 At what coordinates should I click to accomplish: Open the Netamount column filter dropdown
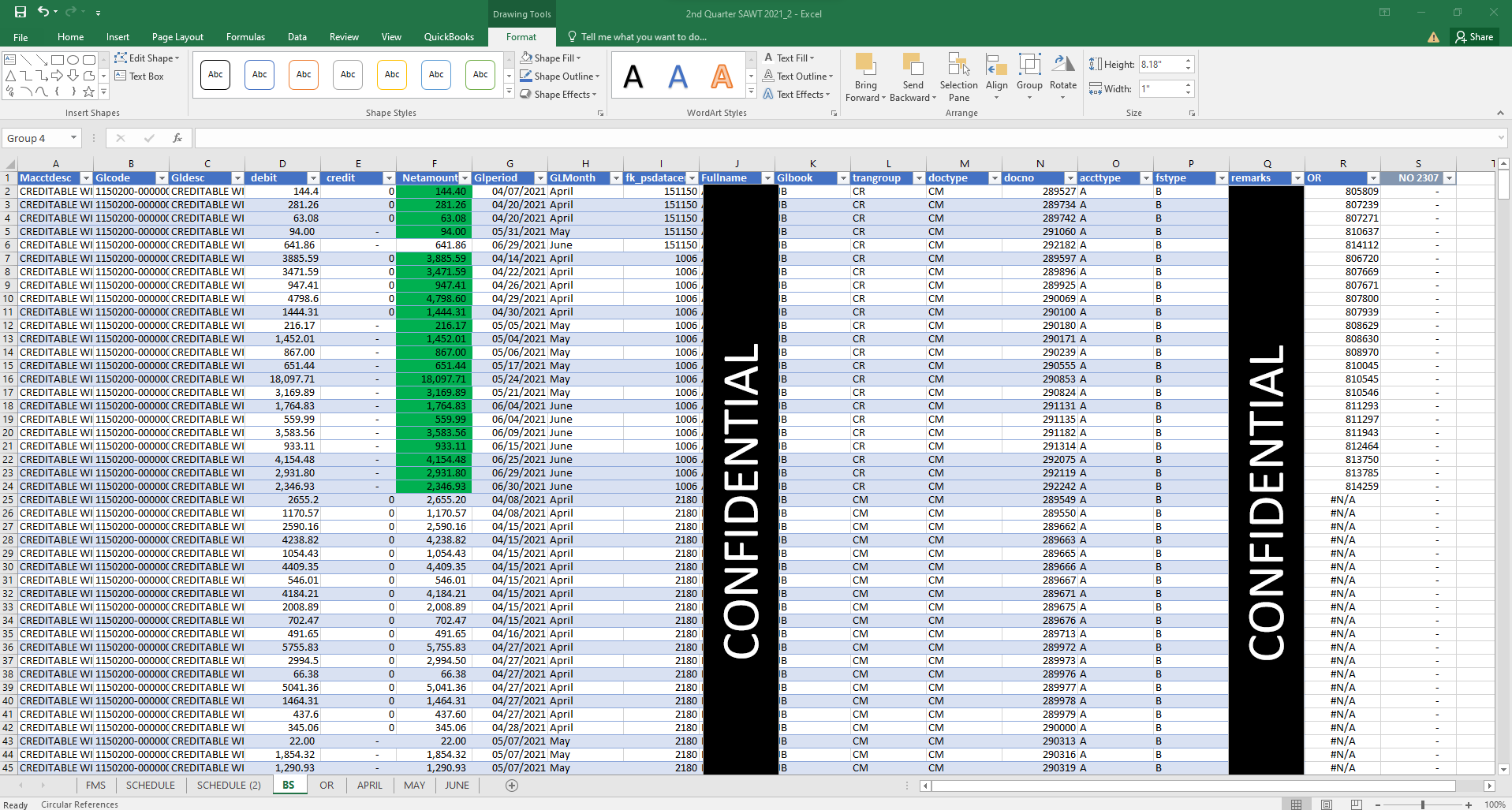tap(465, 178)
